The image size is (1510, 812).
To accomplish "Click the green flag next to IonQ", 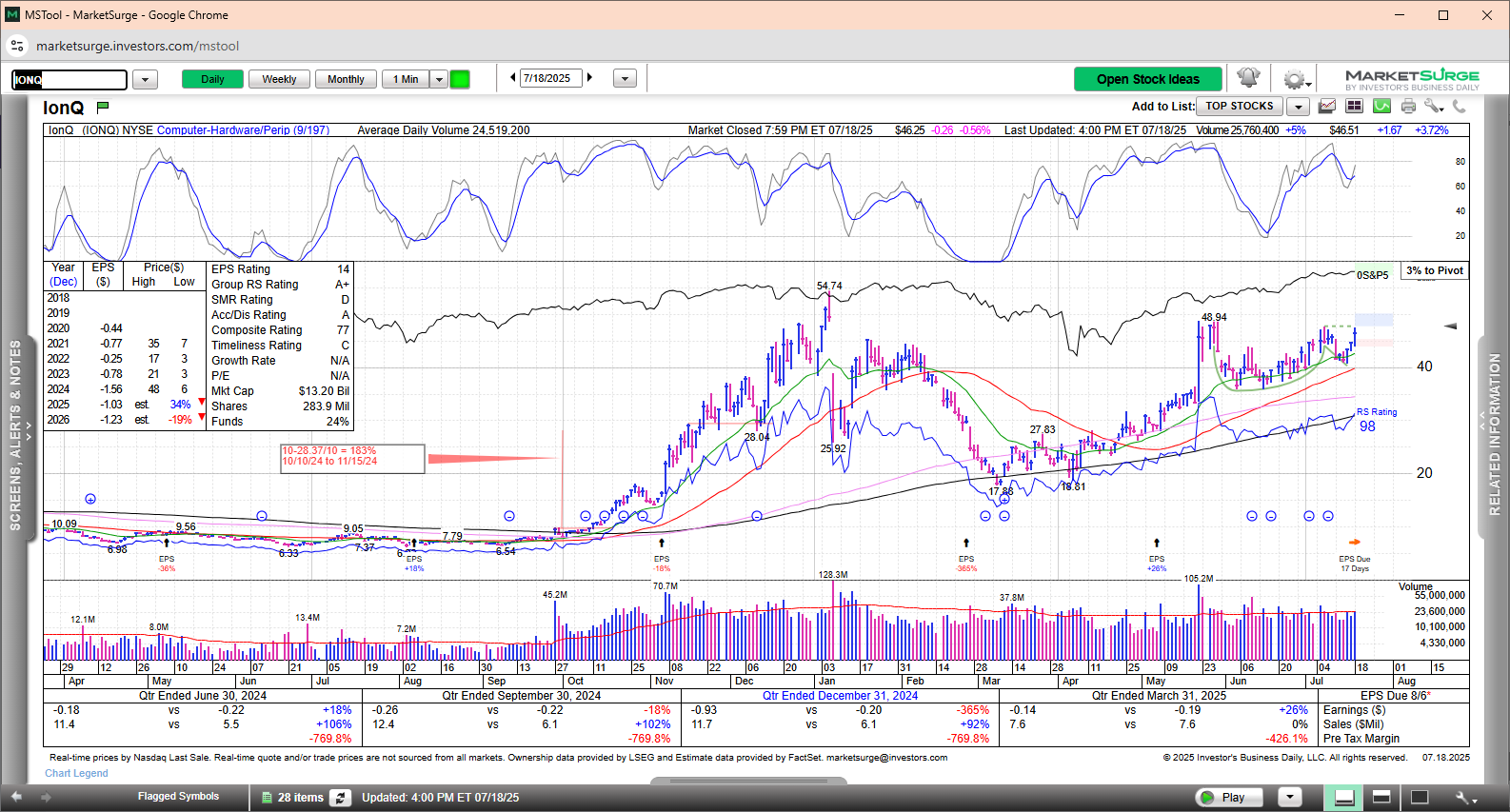I will [103, 108].
